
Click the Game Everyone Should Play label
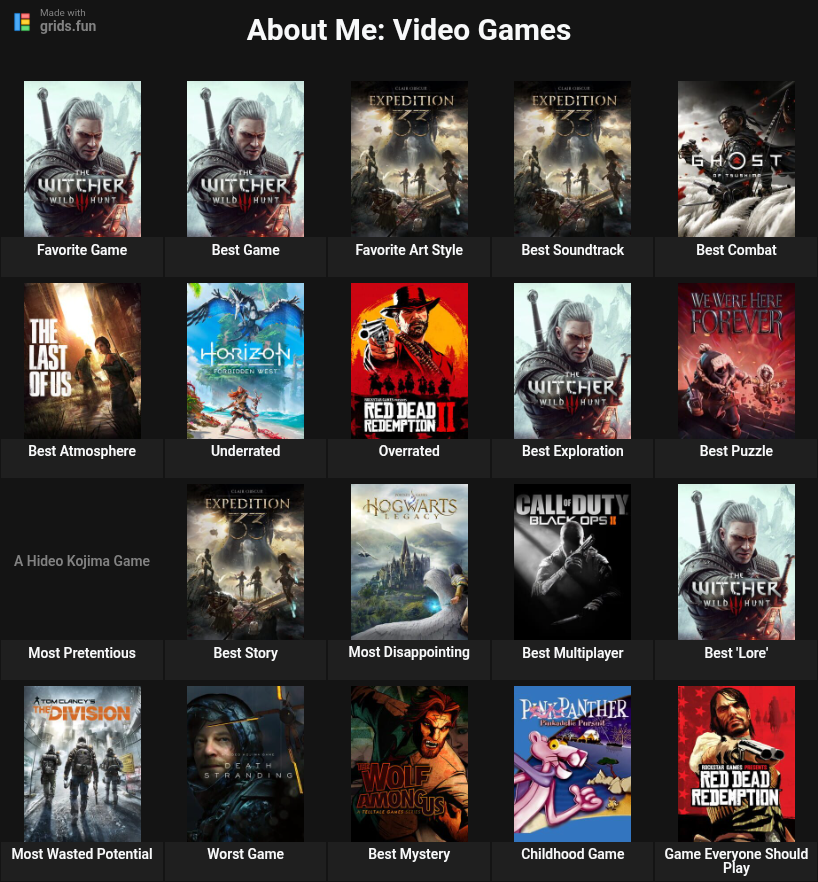point(736,861)
